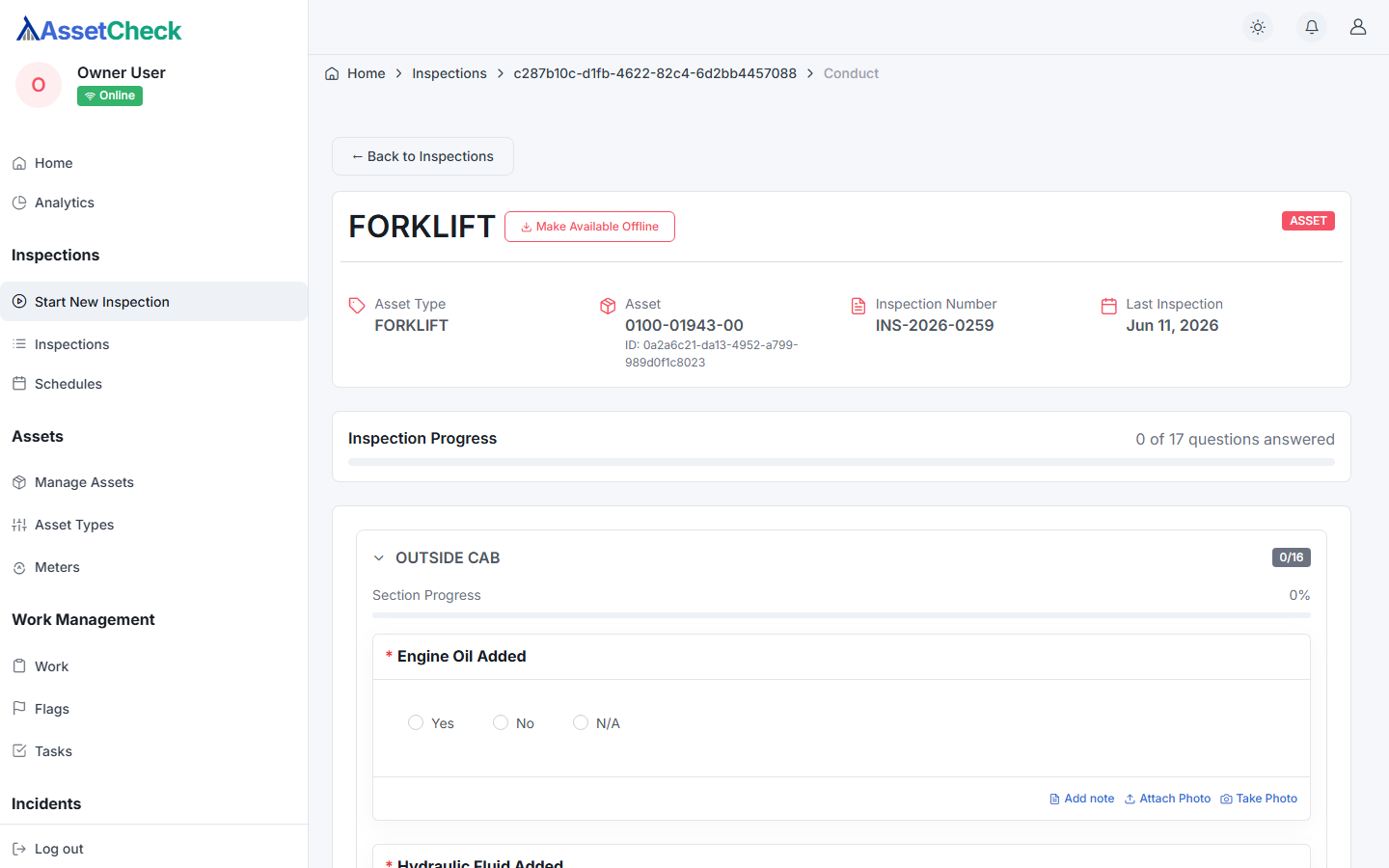Click the Home sidebar house icon
The image size is (1389, 868).
(x=19, y=163)
